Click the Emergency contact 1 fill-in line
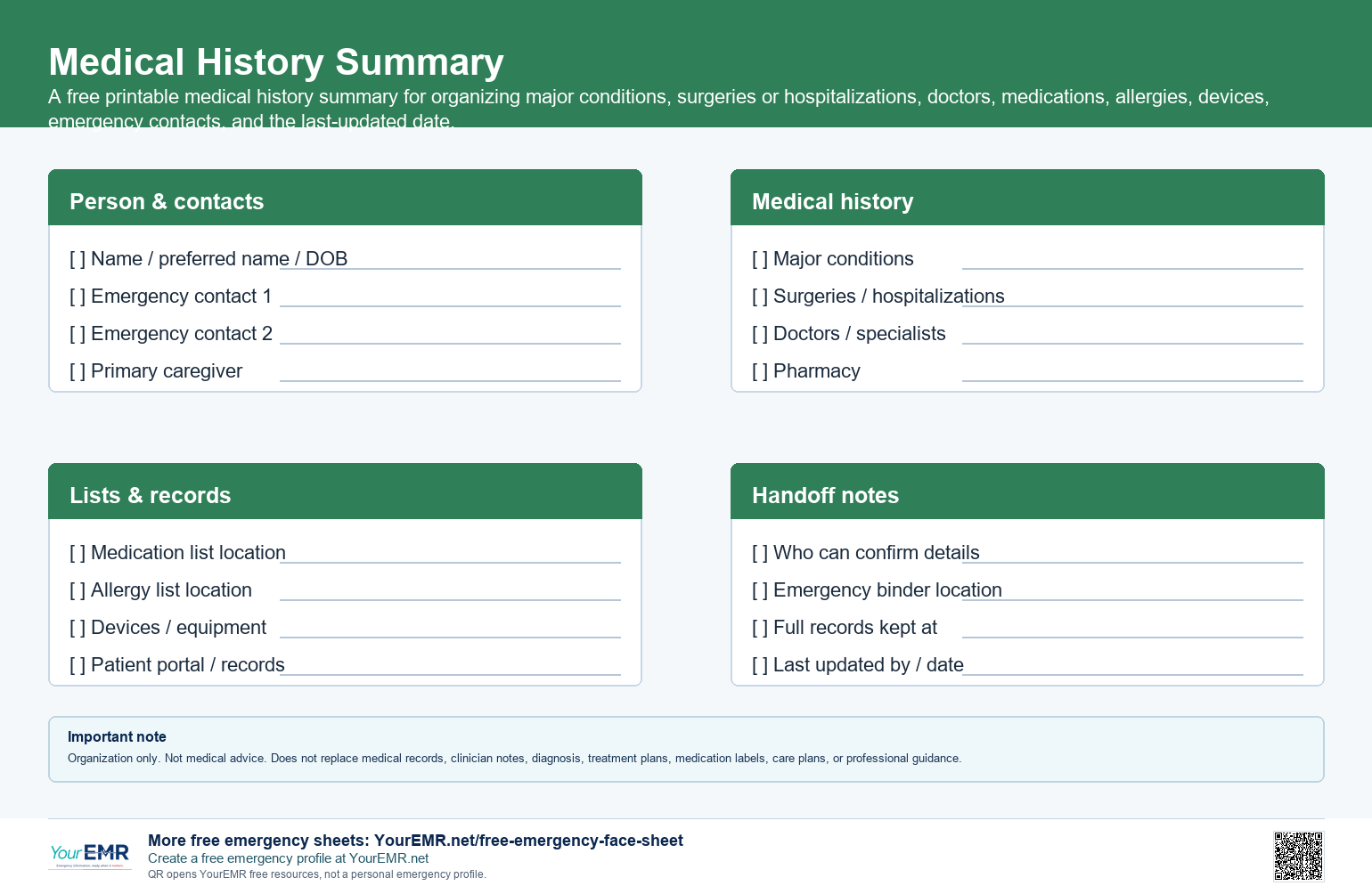 pyautogui.click(x=450, y=305)
